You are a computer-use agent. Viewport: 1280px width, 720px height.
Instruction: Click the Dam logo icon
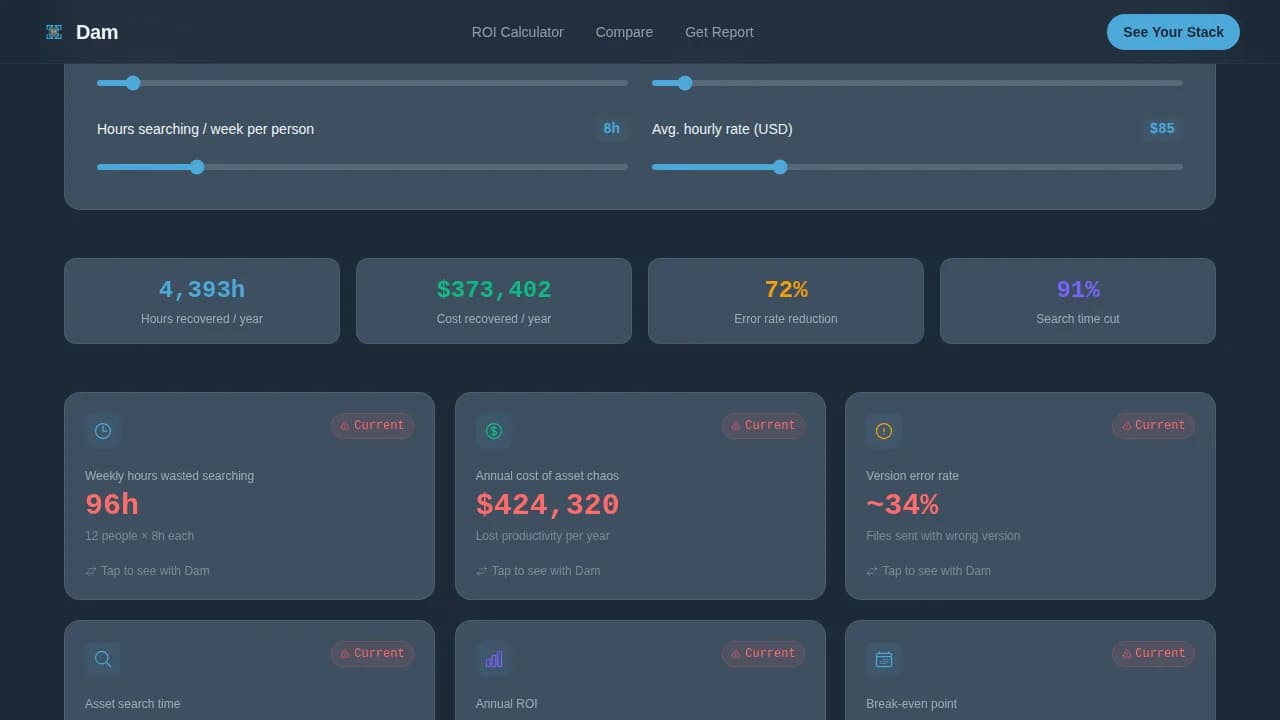coord(54,32)
